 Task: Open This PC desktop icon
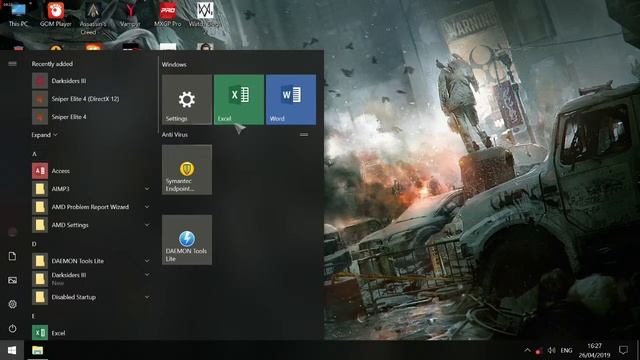coord(18,14)
